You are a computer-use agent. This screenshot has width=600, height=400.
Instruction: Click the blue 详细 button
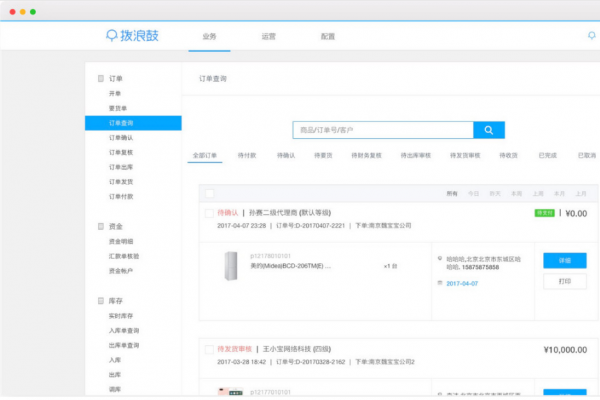click(565, 260)
